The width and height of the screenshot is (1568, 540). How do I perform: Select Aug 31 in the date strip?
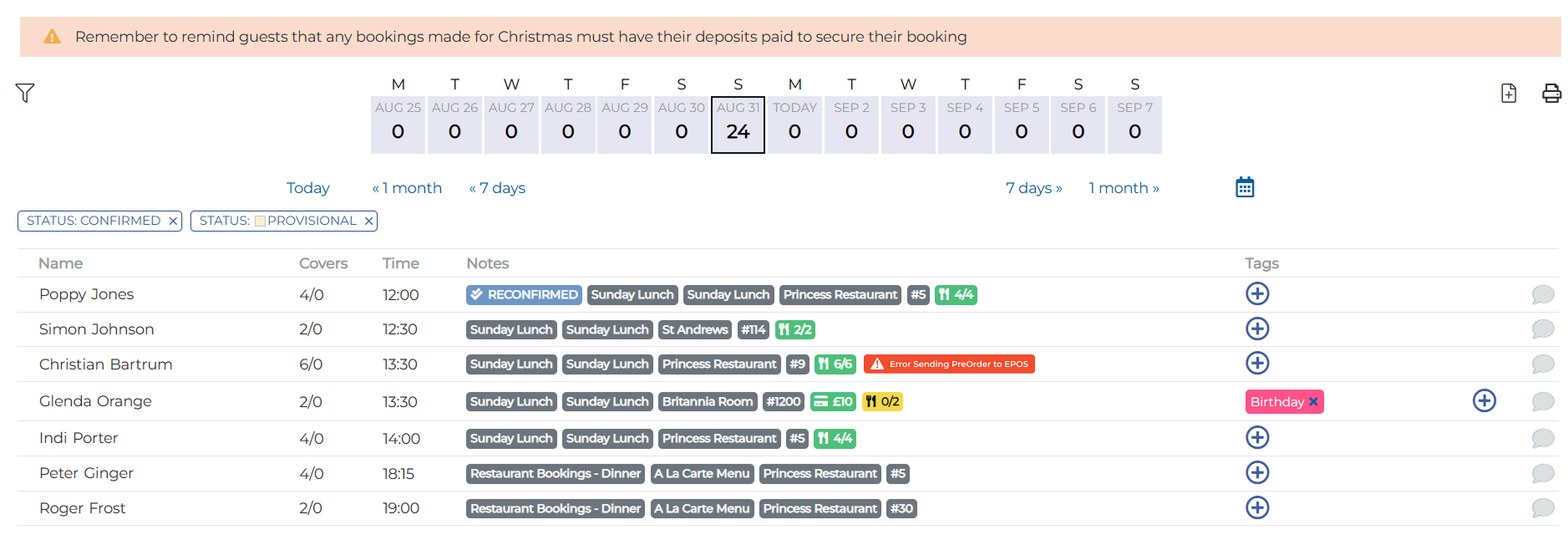(x=738, y=125)
